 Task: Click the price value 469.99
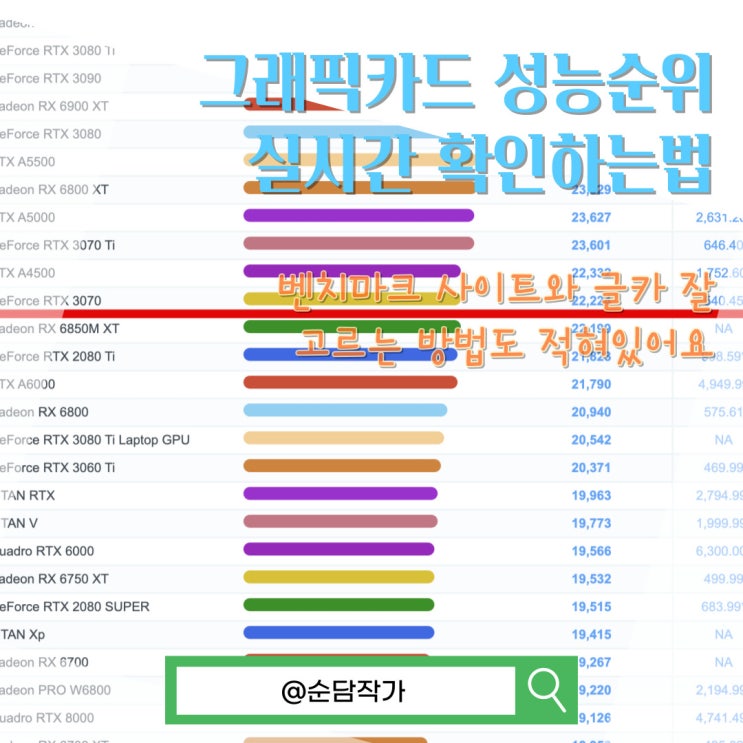(x=723, y=468)
